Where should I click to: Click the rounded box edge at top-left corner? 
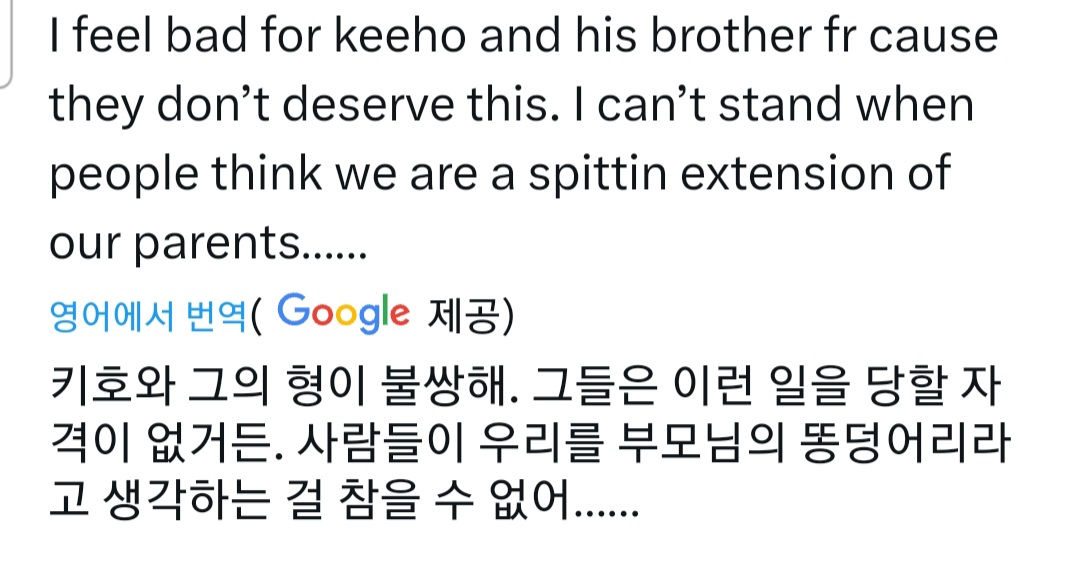pos(6,43)
